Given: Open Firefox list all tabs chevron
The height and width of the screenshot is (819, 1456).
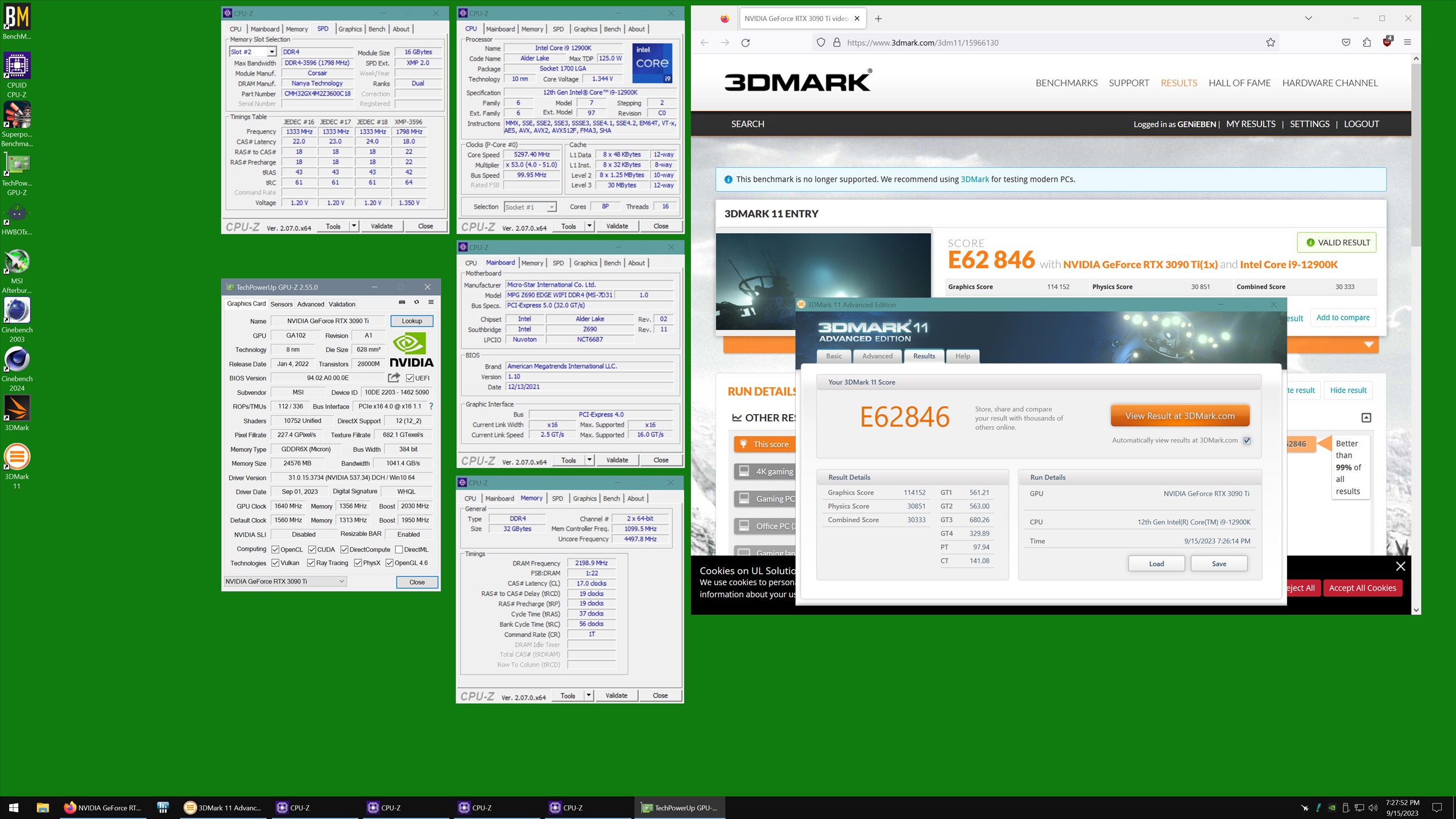Looking at the screenshot, I should coord(1308,18).
